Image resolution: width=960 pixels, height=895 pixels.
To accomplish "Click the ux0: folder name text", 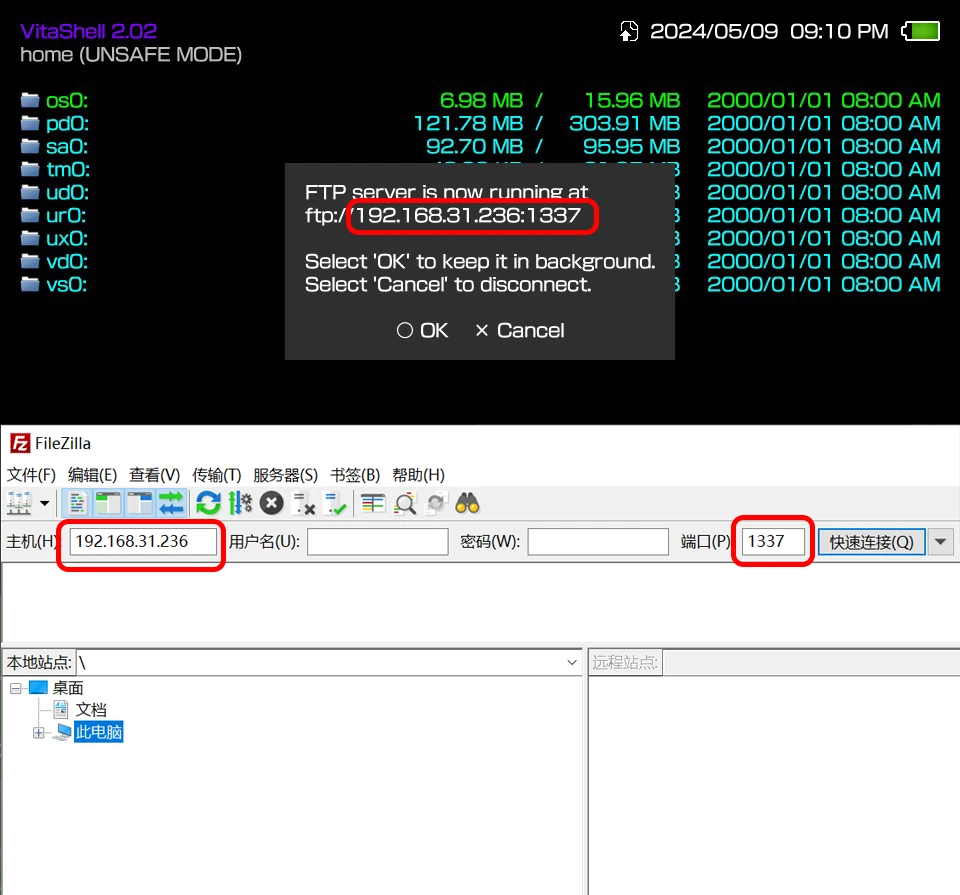I will point(67,239).
